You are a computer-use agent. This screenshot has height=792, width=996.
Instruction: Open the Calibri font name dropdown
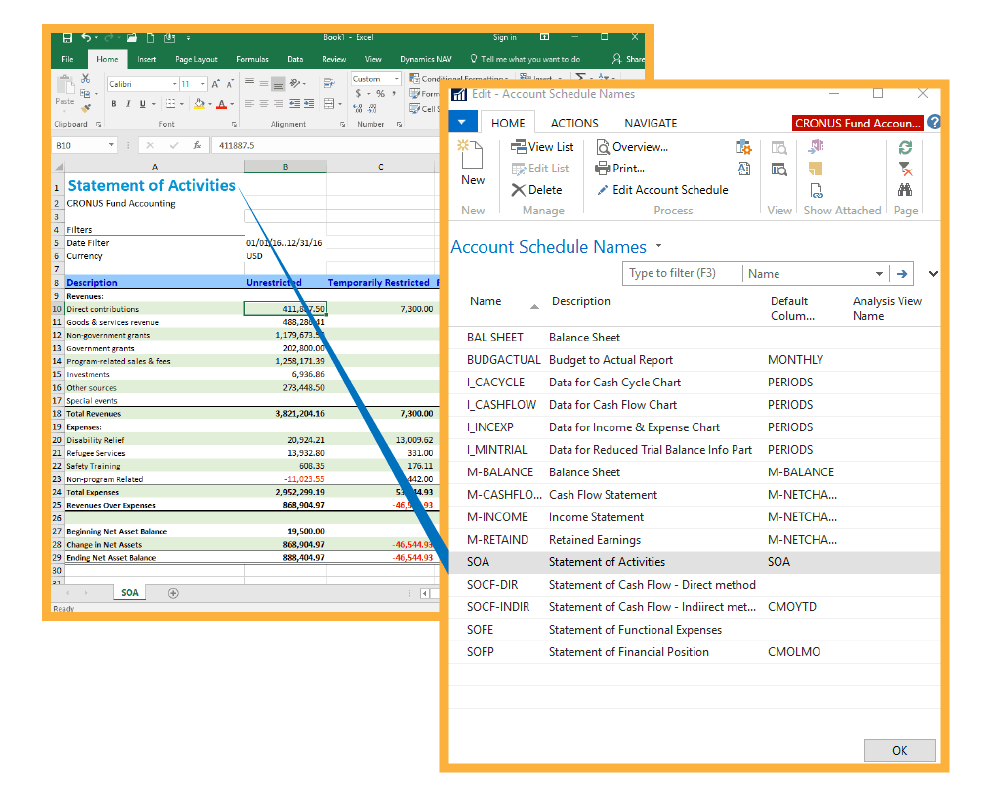174,84
